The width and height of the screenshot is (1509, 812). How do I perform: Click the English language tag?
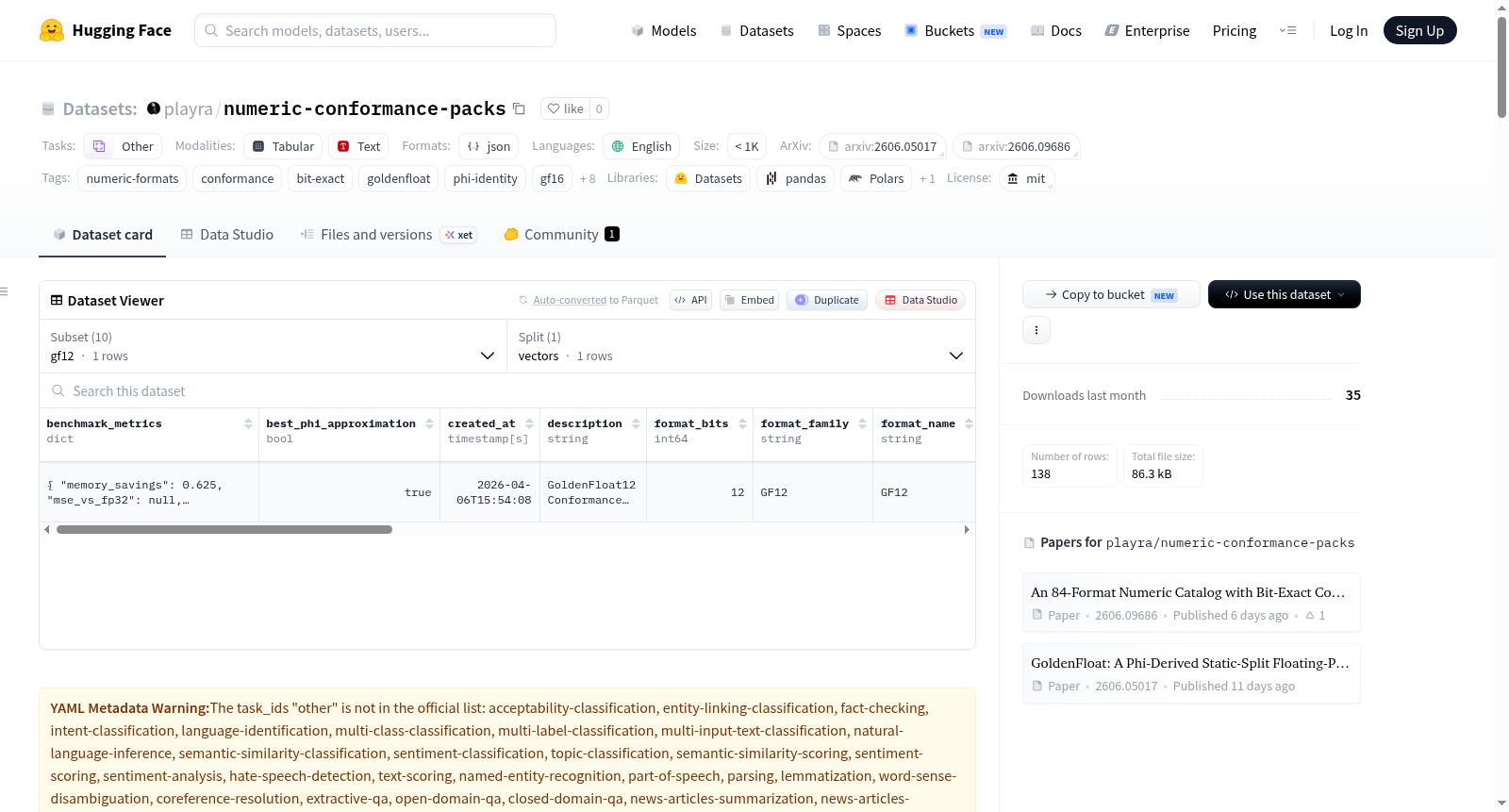(641, 146)
